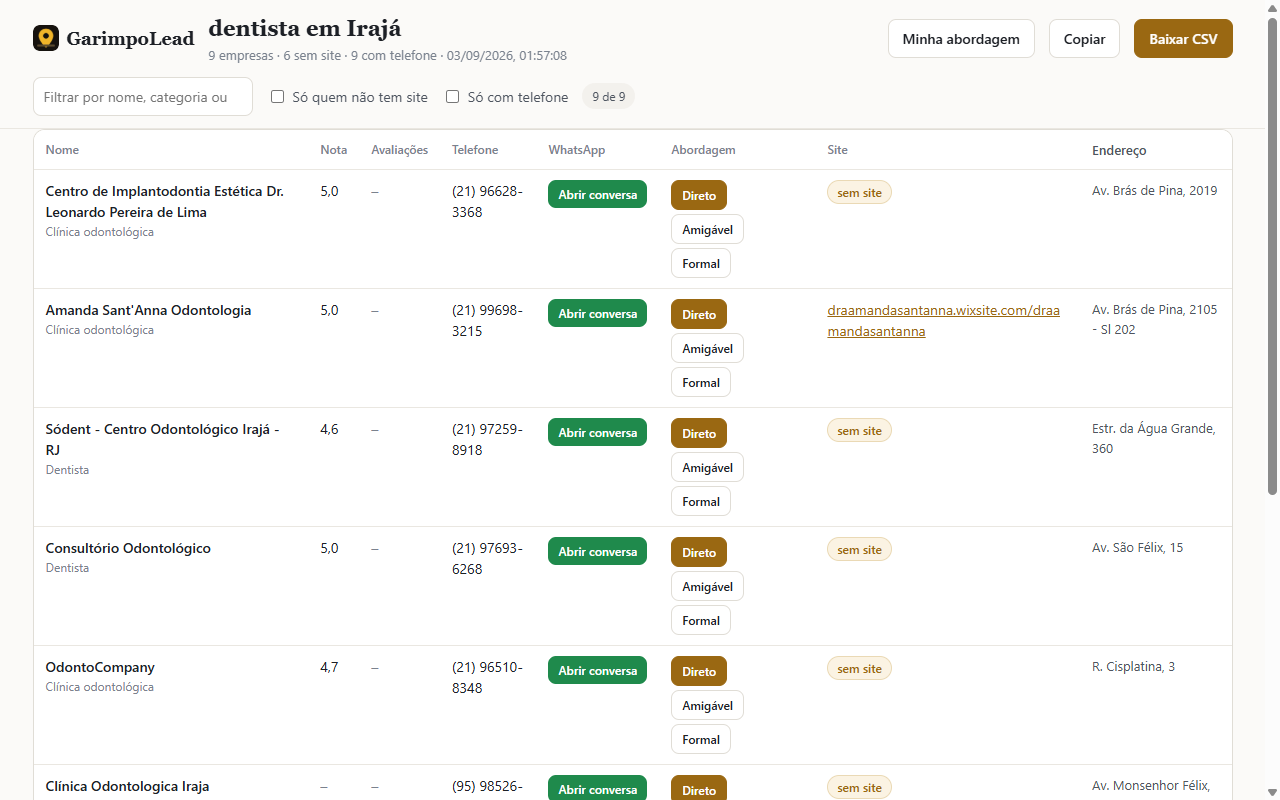Sort by the Nome column header
Viewport: 1280px width, 800px height.
click(x=62, y=150)
